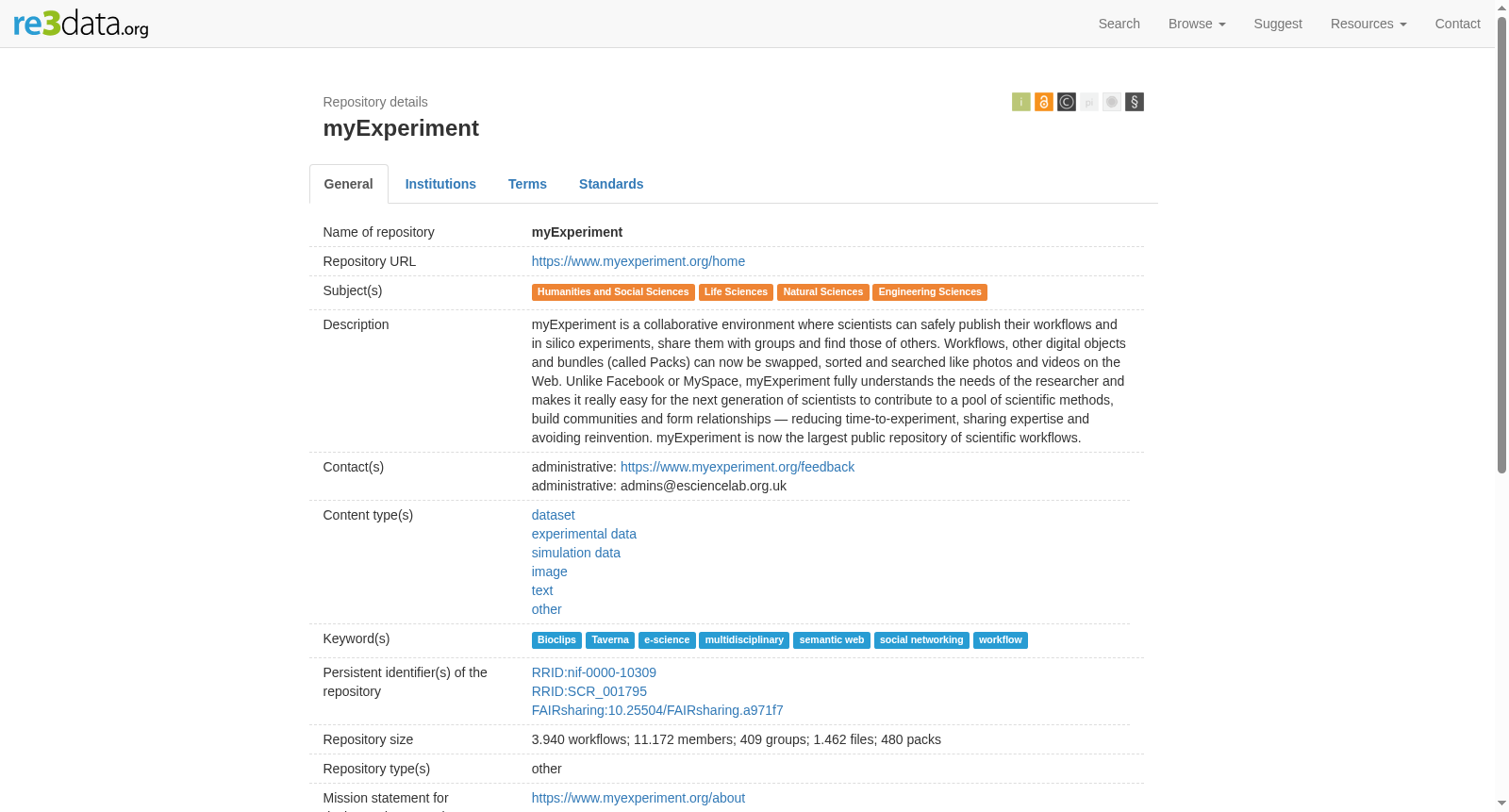Click the copyright license badge icon
This screenshot has width=1509, height=812.
(1066, 102)
